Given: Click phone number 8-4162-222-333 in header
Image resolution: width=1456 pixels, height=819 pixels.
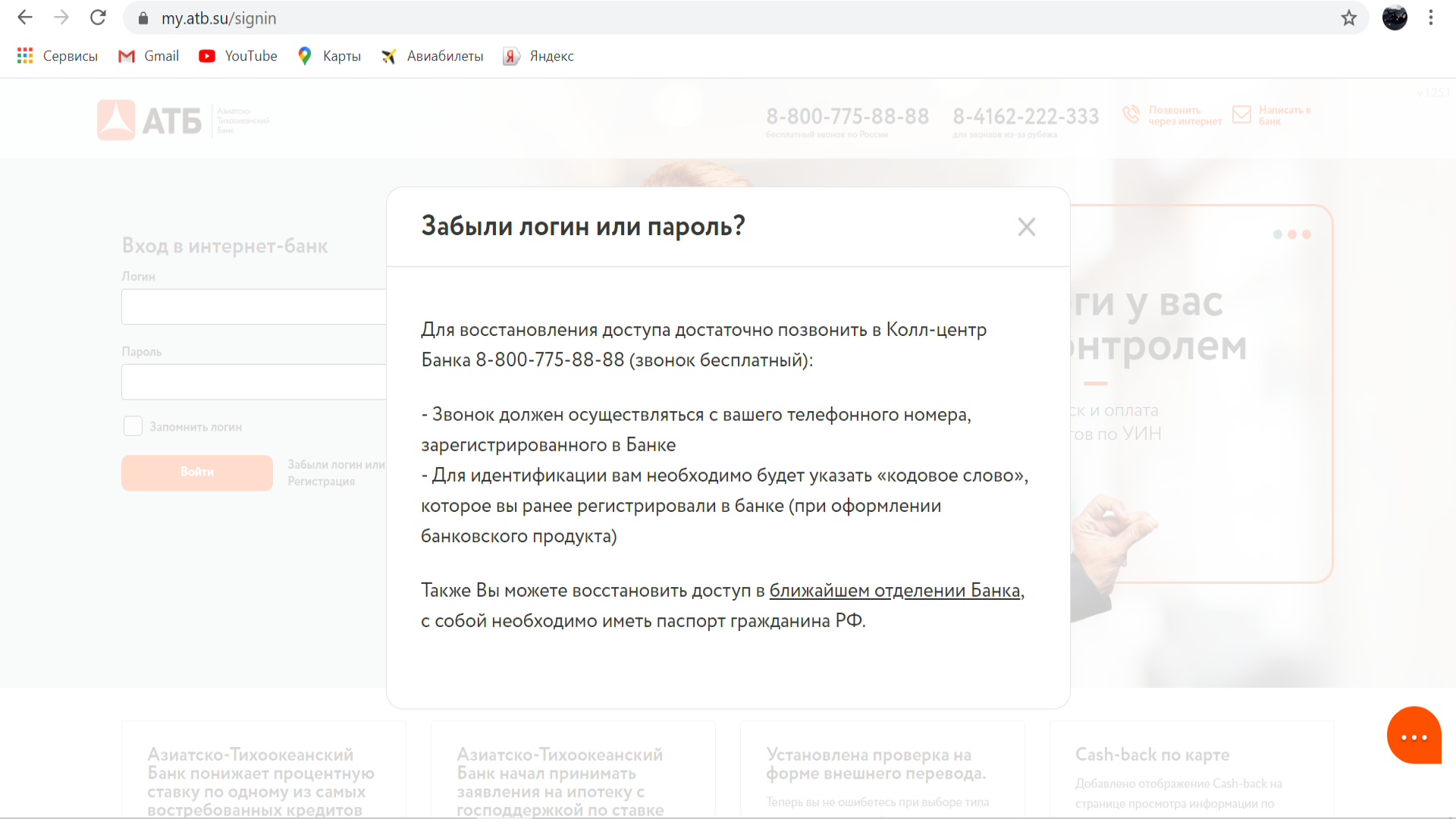Looking at the screenshot, I should tap(1026, 117).
